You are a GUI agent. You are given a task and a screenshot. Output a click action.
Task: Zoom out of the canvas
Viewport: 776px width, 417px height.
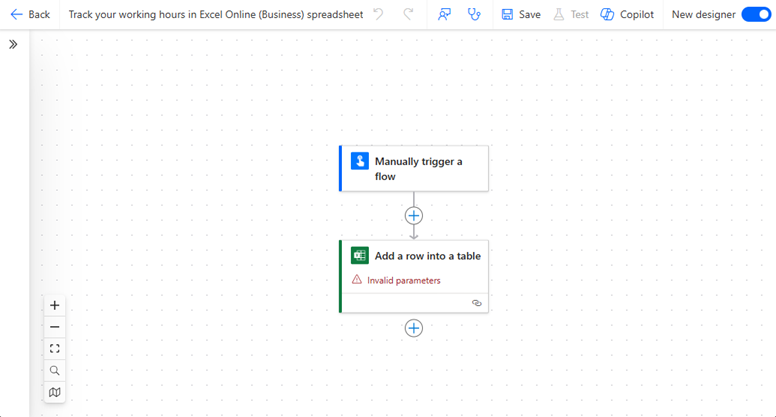(55, 327)
